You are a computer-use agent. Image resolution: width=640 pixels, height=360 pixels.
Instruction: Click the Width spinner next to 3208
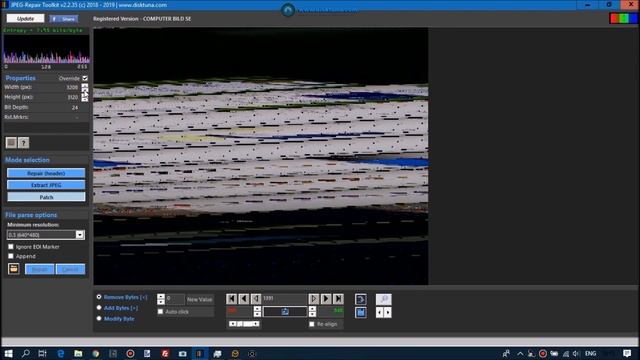point(84,87)
